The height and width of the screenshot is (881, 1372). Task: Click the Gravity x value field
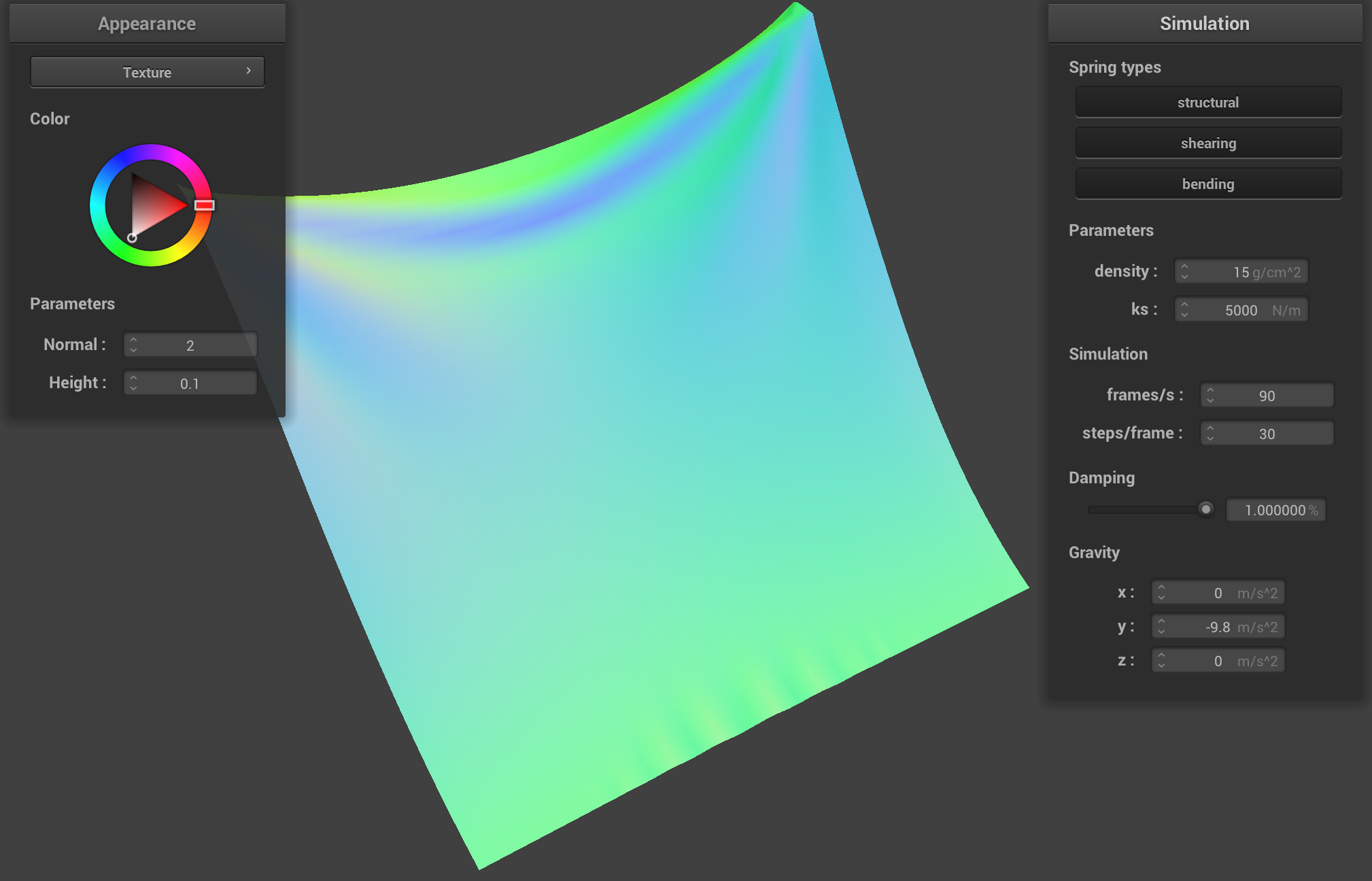[x=1218, y=593]
